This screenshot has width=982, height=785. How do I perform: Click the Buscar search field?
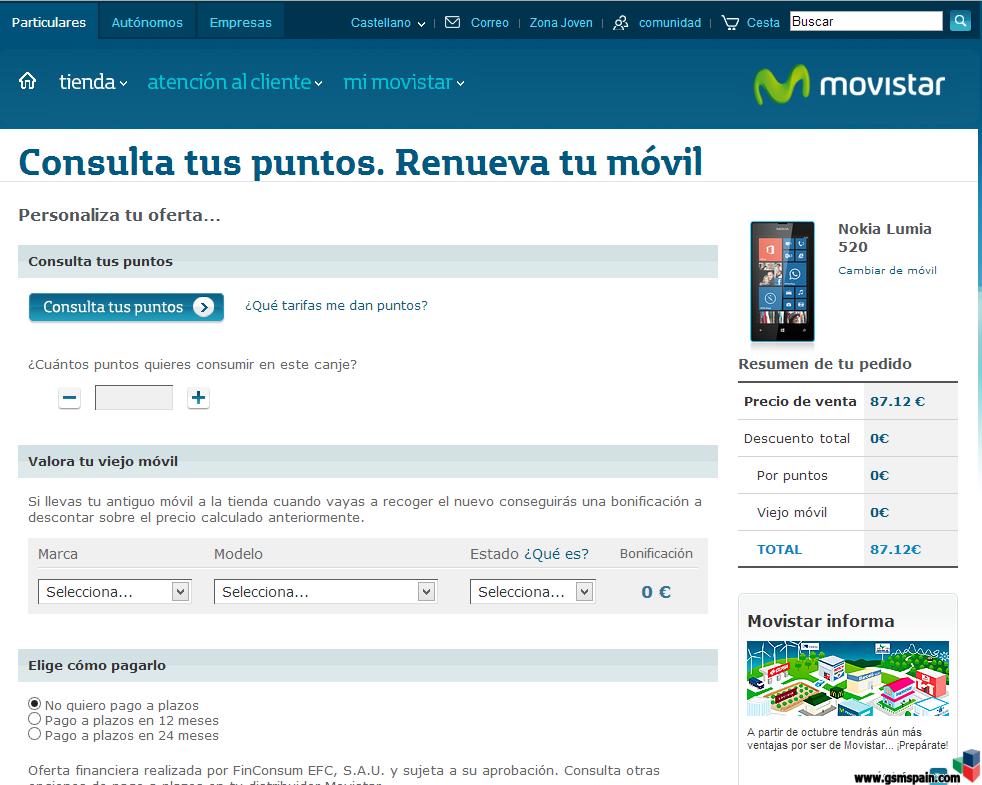click(866, 21)
